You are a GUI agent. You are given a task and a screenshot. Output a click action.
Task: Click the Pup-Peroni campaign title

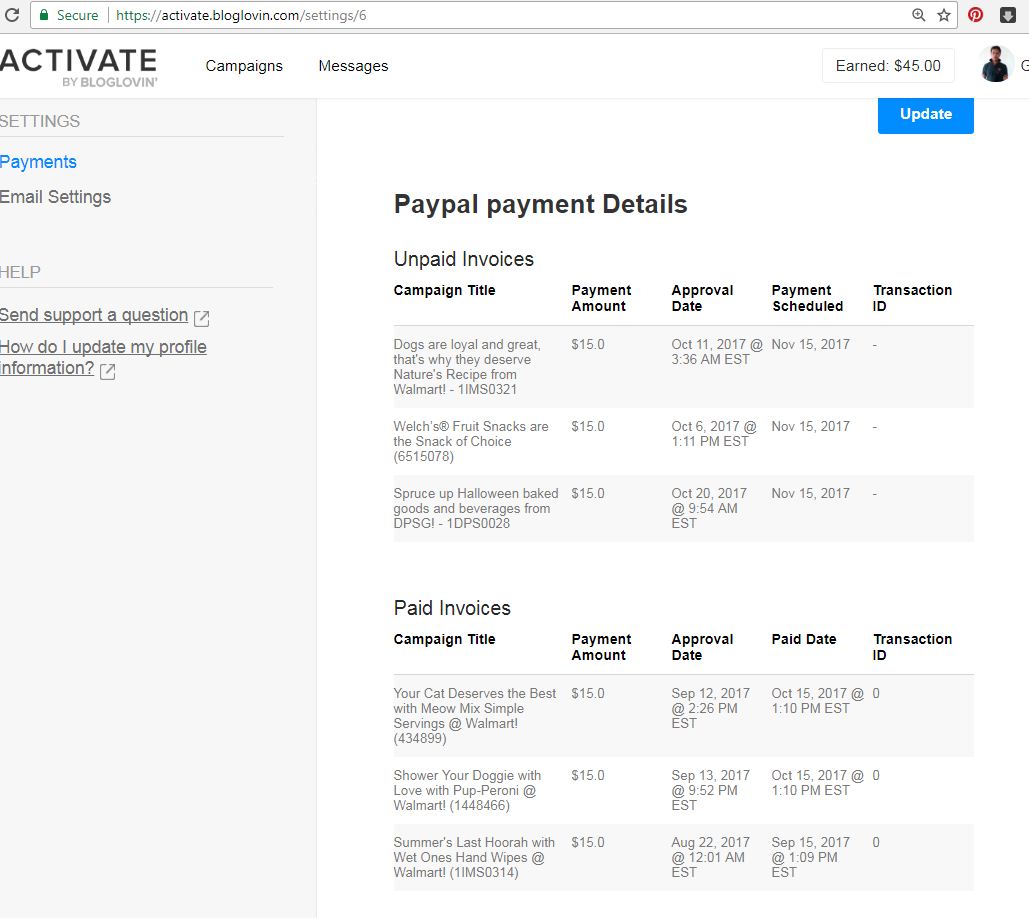(x=467, y=791)
